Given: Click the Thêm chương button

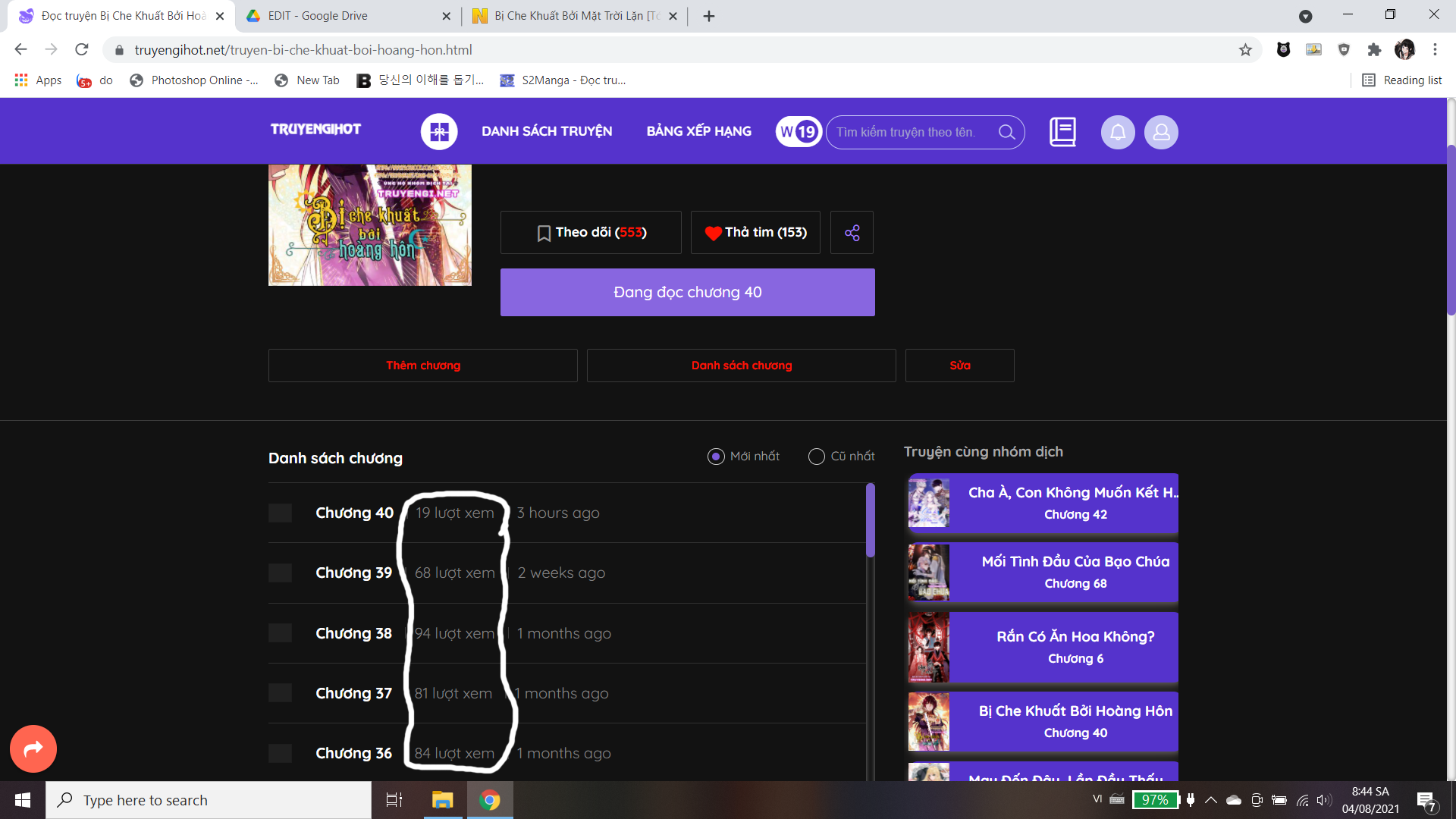Looking at the screenshot, I should click(422, 366).
